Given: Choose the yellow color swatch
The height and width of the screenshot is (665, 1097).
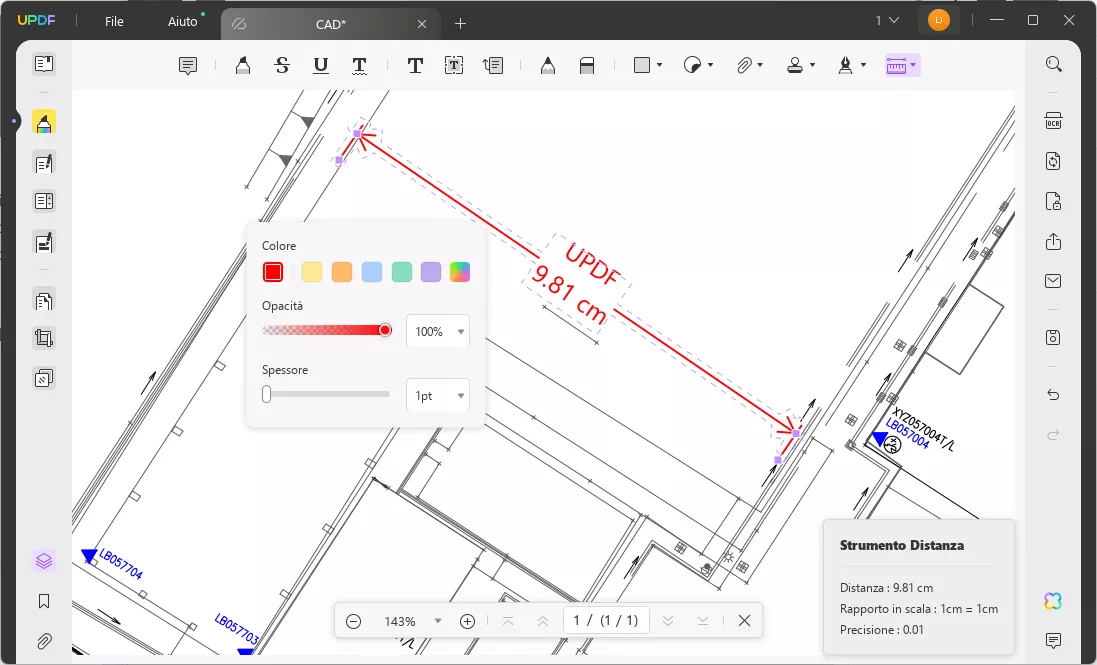Looking at the screenshot, I should click(x=311, y=272).
